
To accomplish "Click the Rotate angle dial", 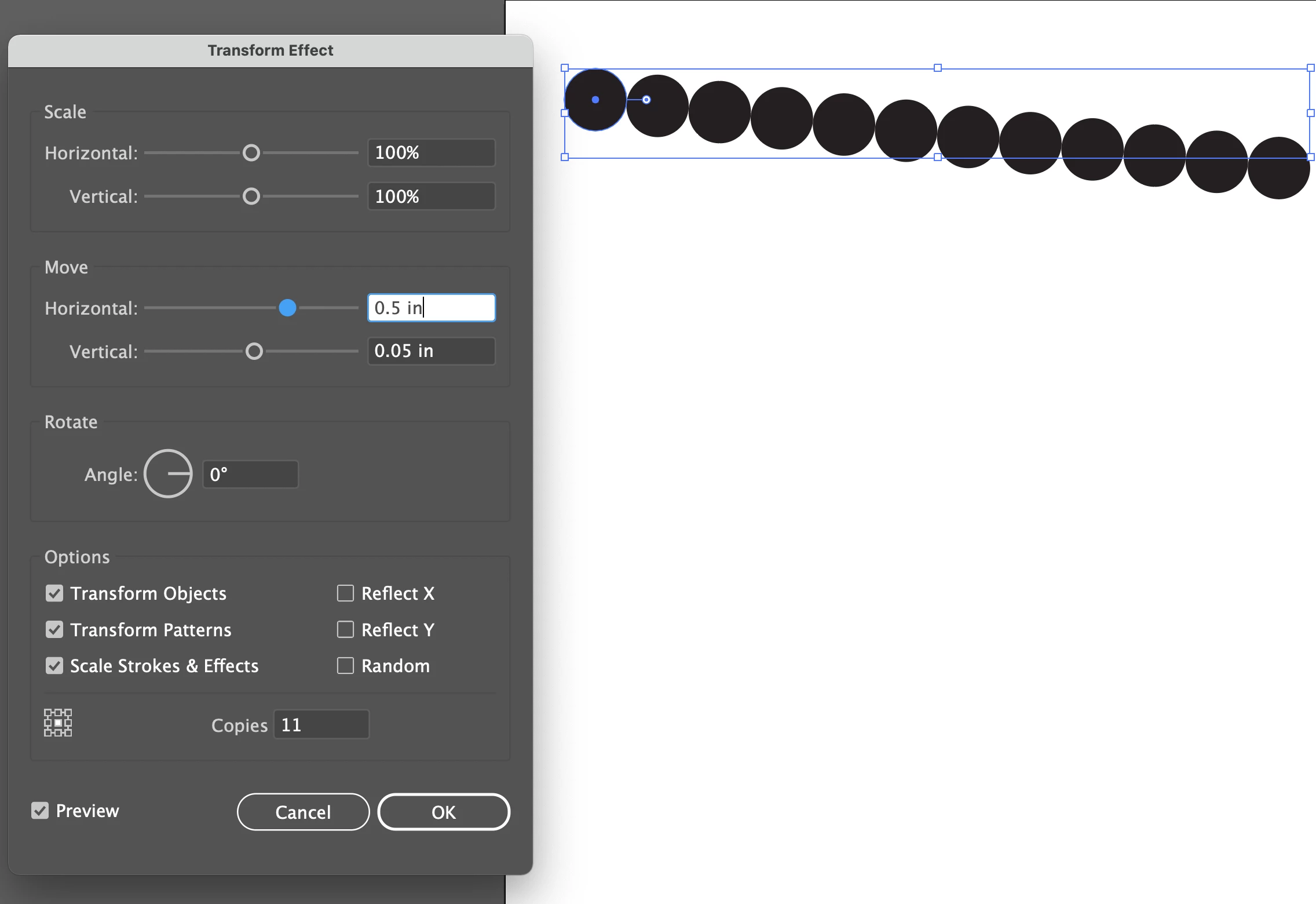I will point(168,474).
